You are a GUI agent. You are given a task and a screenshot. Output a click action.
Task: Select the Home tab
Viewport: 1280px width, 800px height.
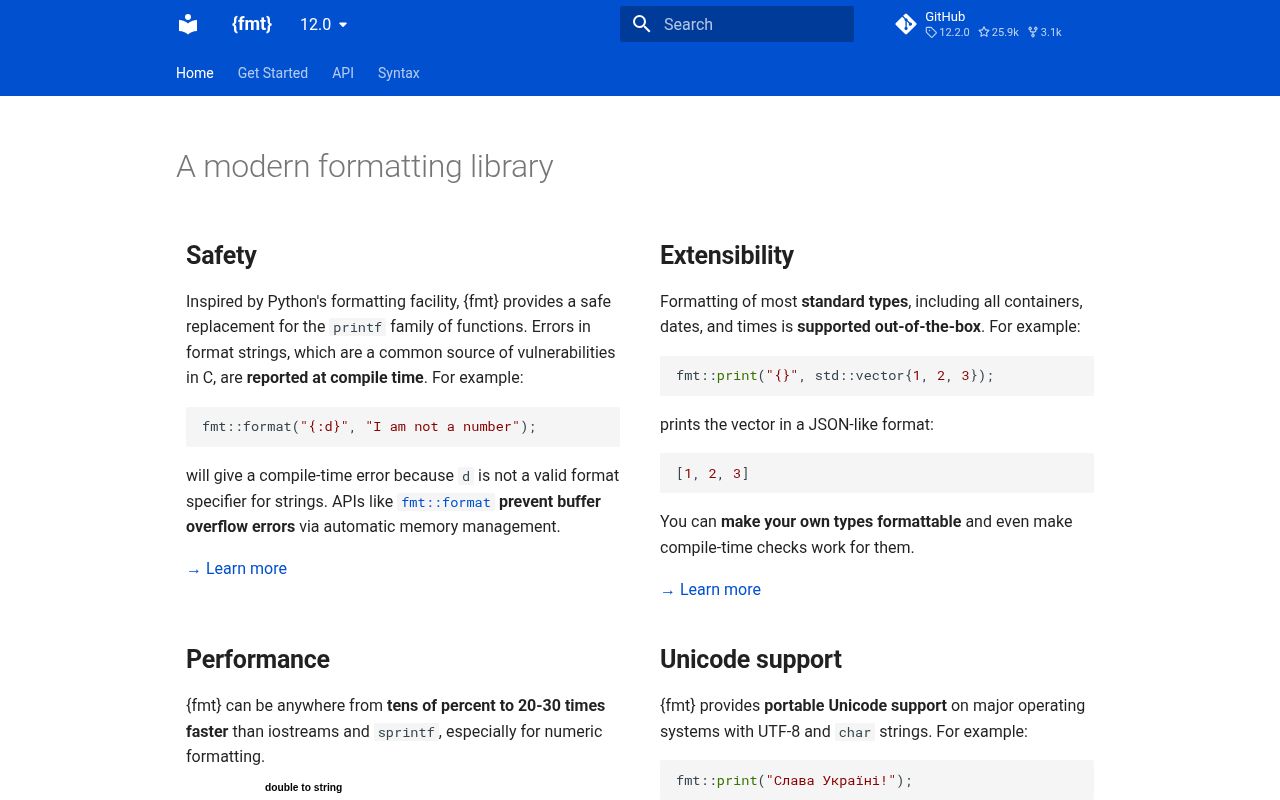[x=195, y=73]
